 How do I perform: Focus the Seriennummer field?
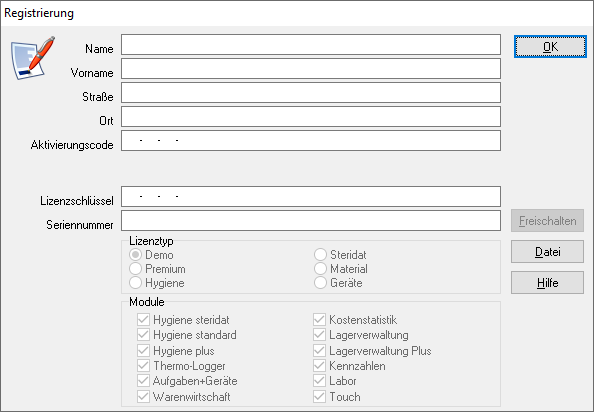311,220
